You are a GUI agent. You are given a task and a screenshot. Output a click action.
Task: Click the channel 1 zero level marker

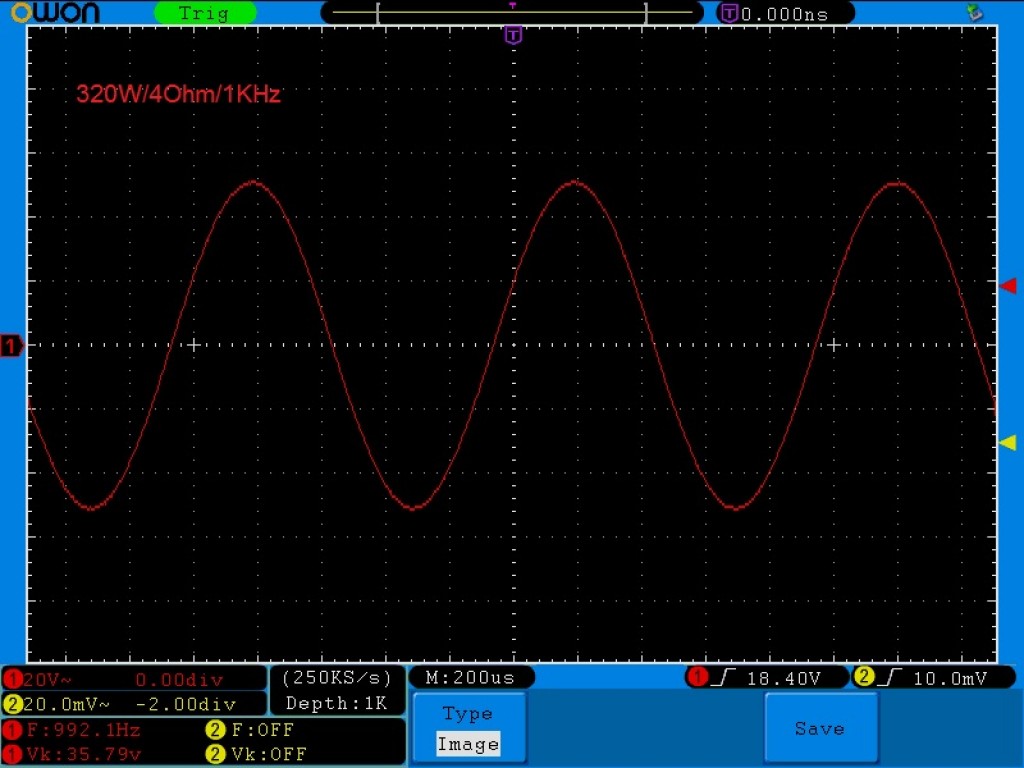(x=12, y=345)
